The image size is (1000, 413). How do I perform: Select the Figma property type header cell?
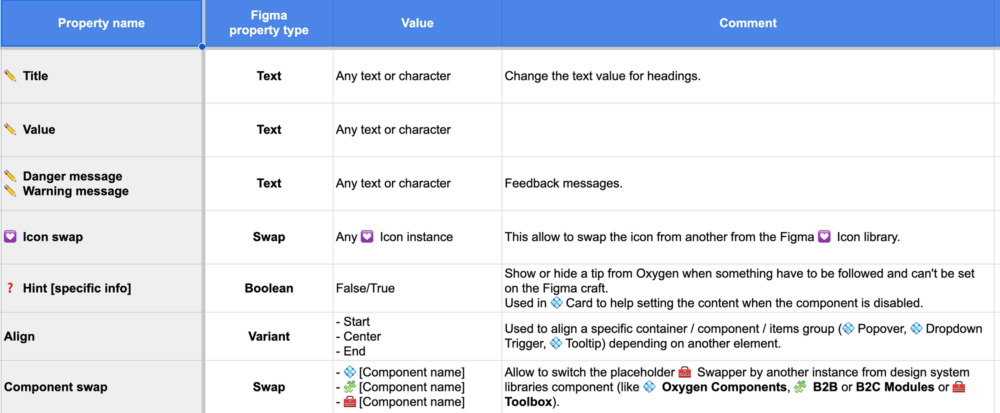[268, 23]
